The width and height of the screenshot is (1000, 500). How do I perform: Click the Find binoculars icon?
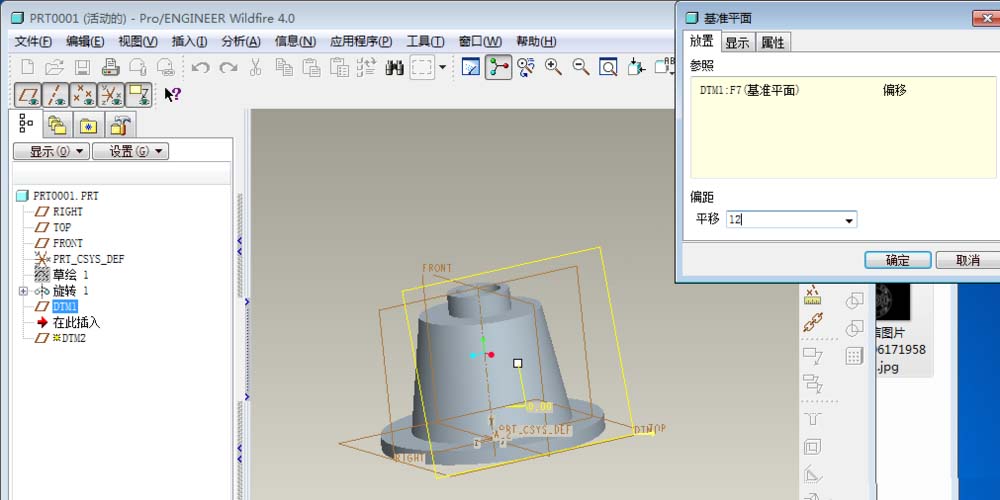pos(395,67)
